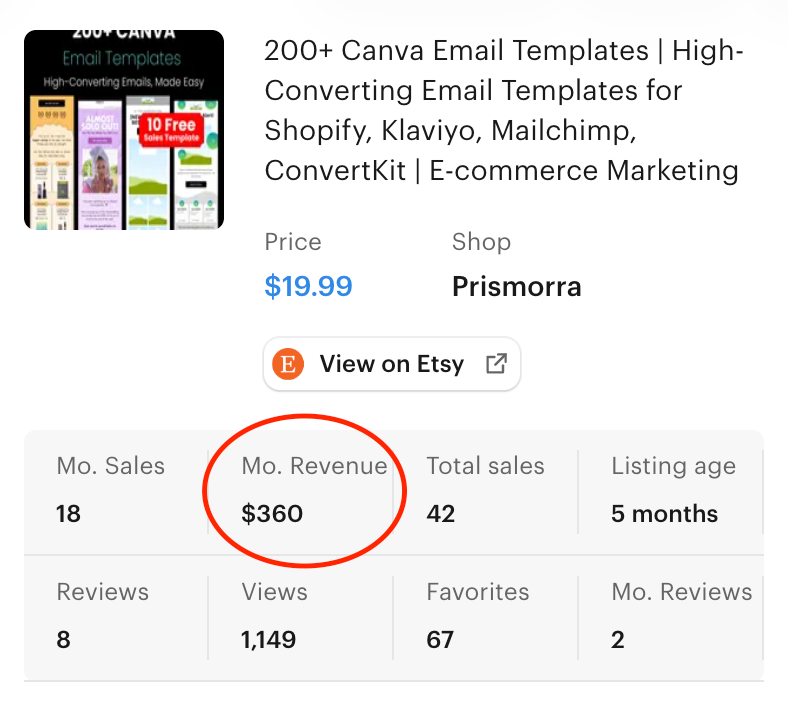Image resolution: width=788 pixels, height=706 pixels.
Task: Click the external link arrow icon
Action: pyautogui.click(x=496, y=364)
